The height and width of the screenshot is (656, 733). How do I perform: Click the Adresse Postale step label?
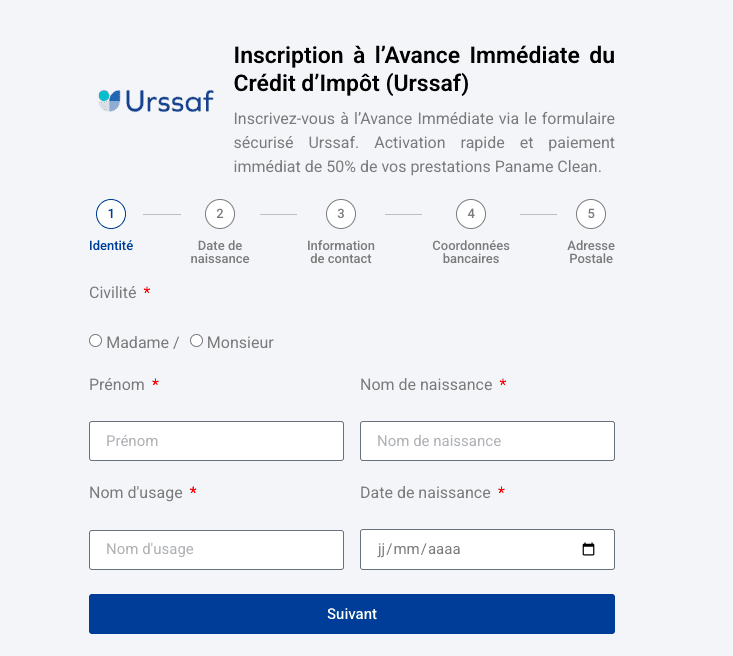(x=591, y=252)
